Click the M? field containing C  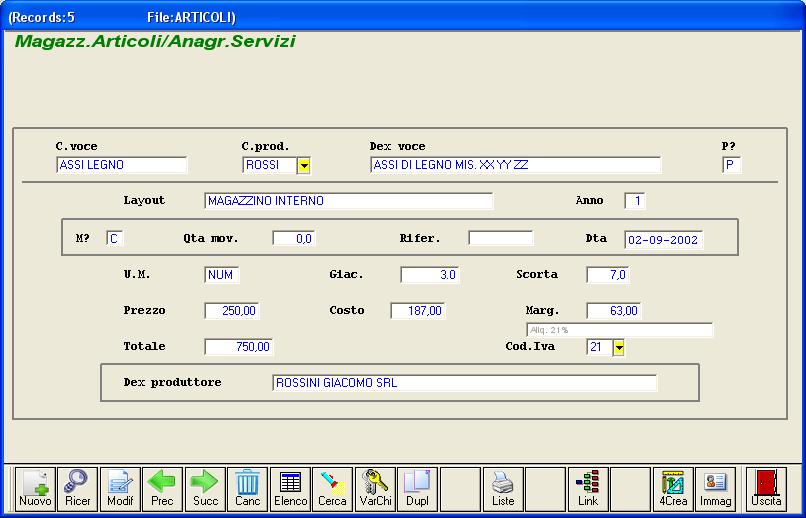[115, 238]
